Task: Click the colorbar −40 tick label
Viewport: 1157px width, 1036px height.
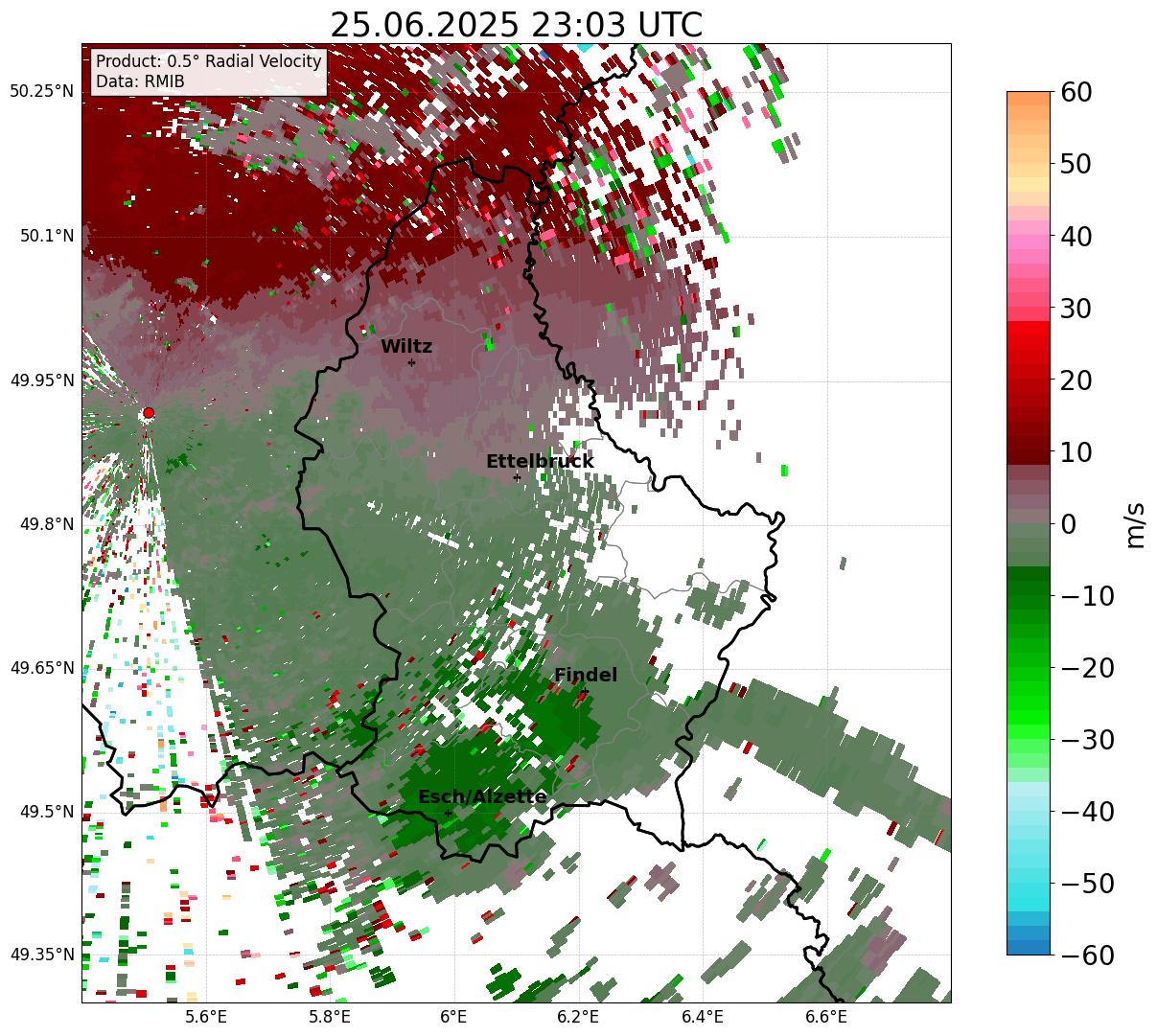Action: [x=1087, y=812]
